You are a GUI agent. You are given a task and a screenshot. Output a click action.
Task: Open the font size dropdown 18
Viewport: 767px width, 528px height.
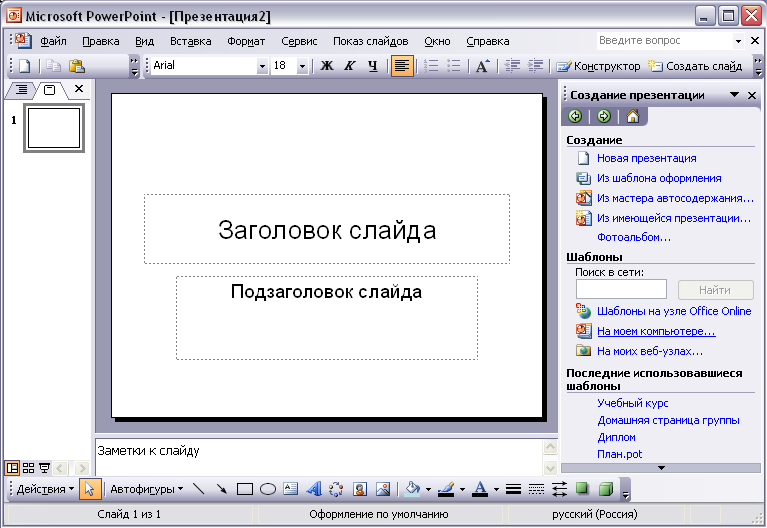tap(303, 66)
